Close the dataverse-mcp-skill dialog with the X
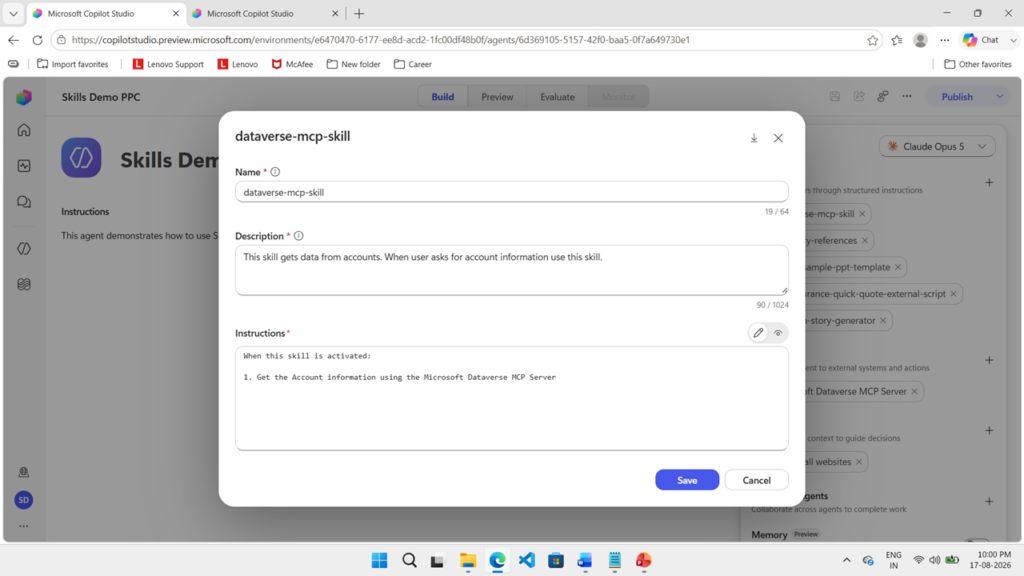1024x576 pixels. (778, 138)
